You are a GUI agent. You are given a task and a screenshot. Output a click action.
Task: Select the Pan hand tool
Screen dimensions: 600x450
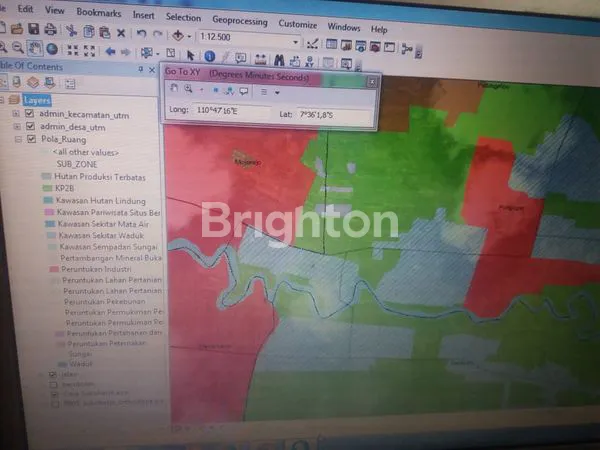35,48
